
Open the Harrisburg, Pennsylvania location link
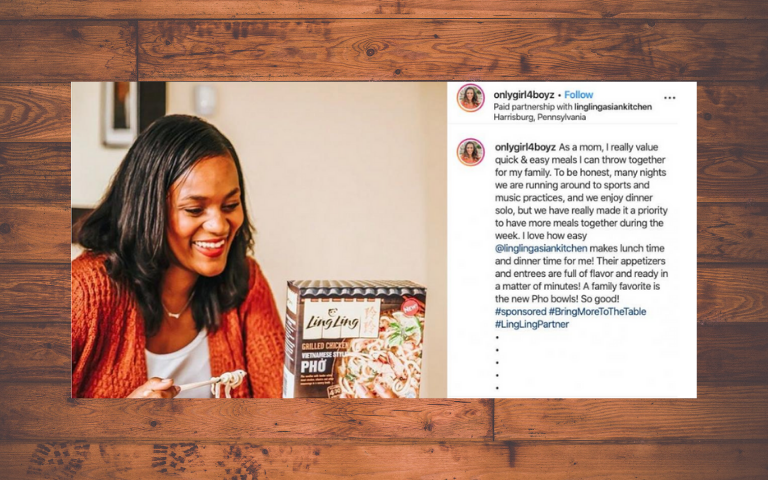(539, 117)
